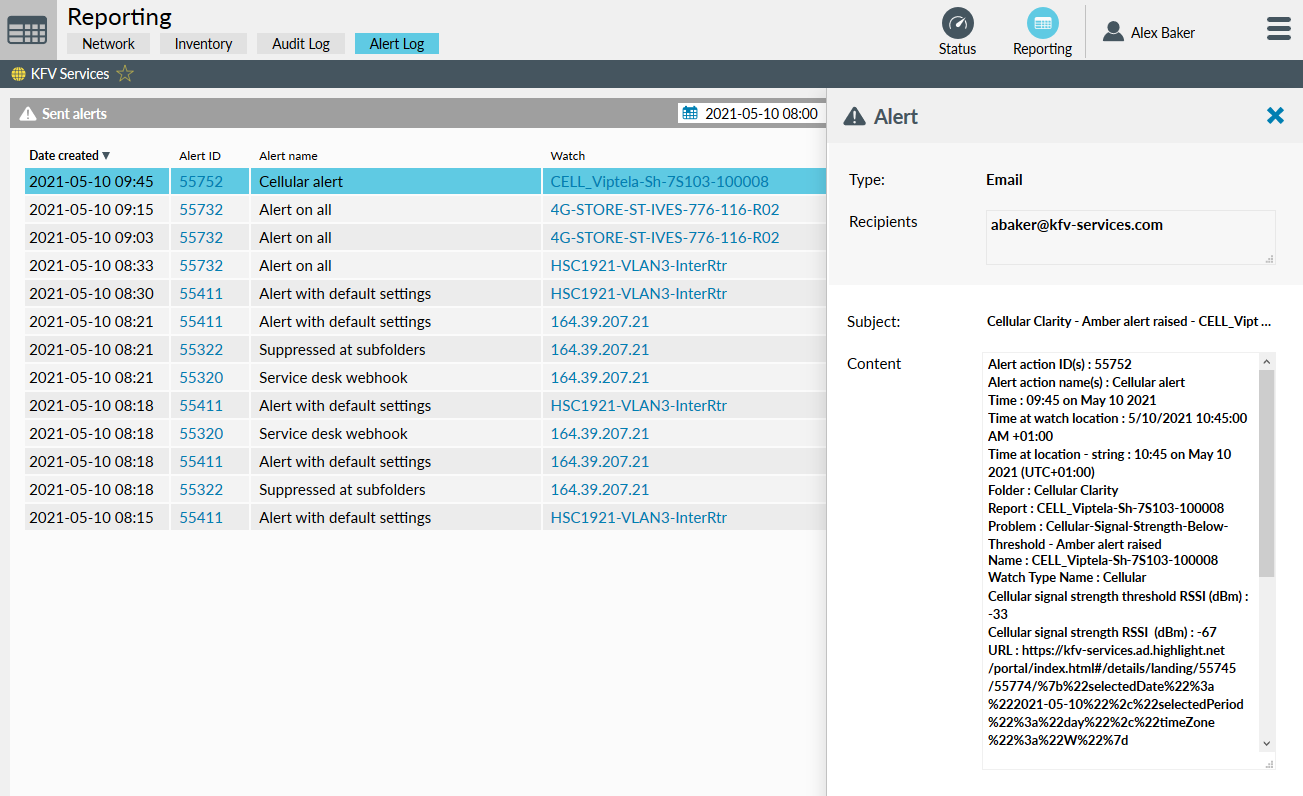Switch to the Network tab
The image size is (1303, 796).
pos(108,44)
